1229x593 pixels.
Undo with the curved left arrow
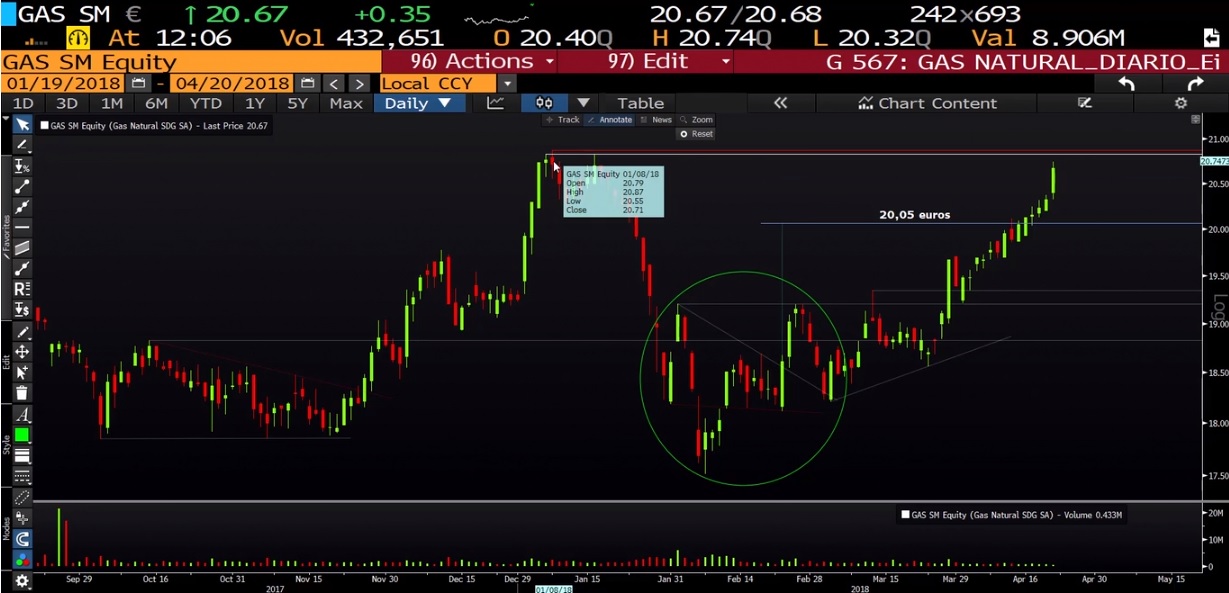(x=1127, y=84)
